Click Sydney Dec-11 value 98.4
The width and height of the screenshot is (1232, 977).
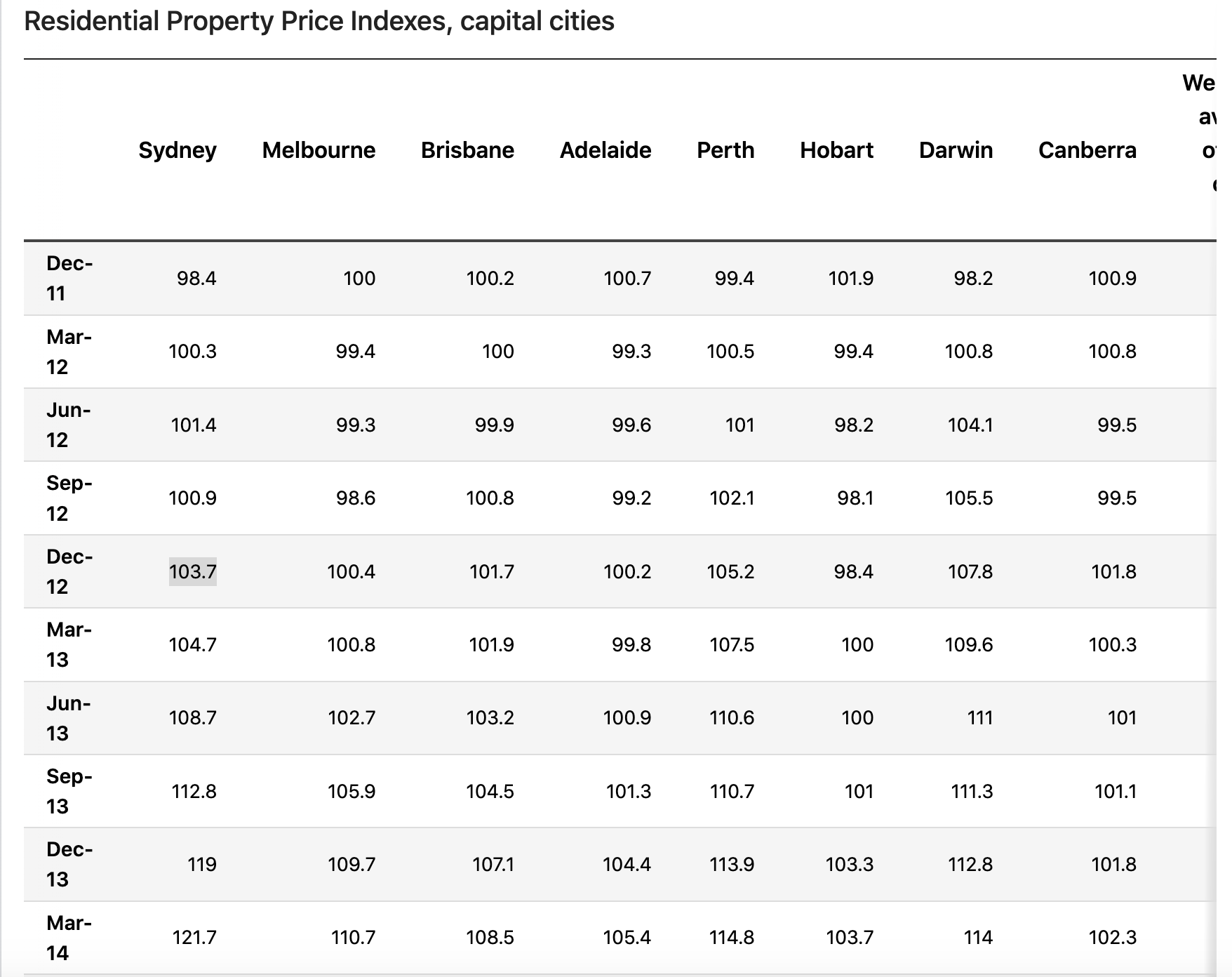(x=196, y=279)
